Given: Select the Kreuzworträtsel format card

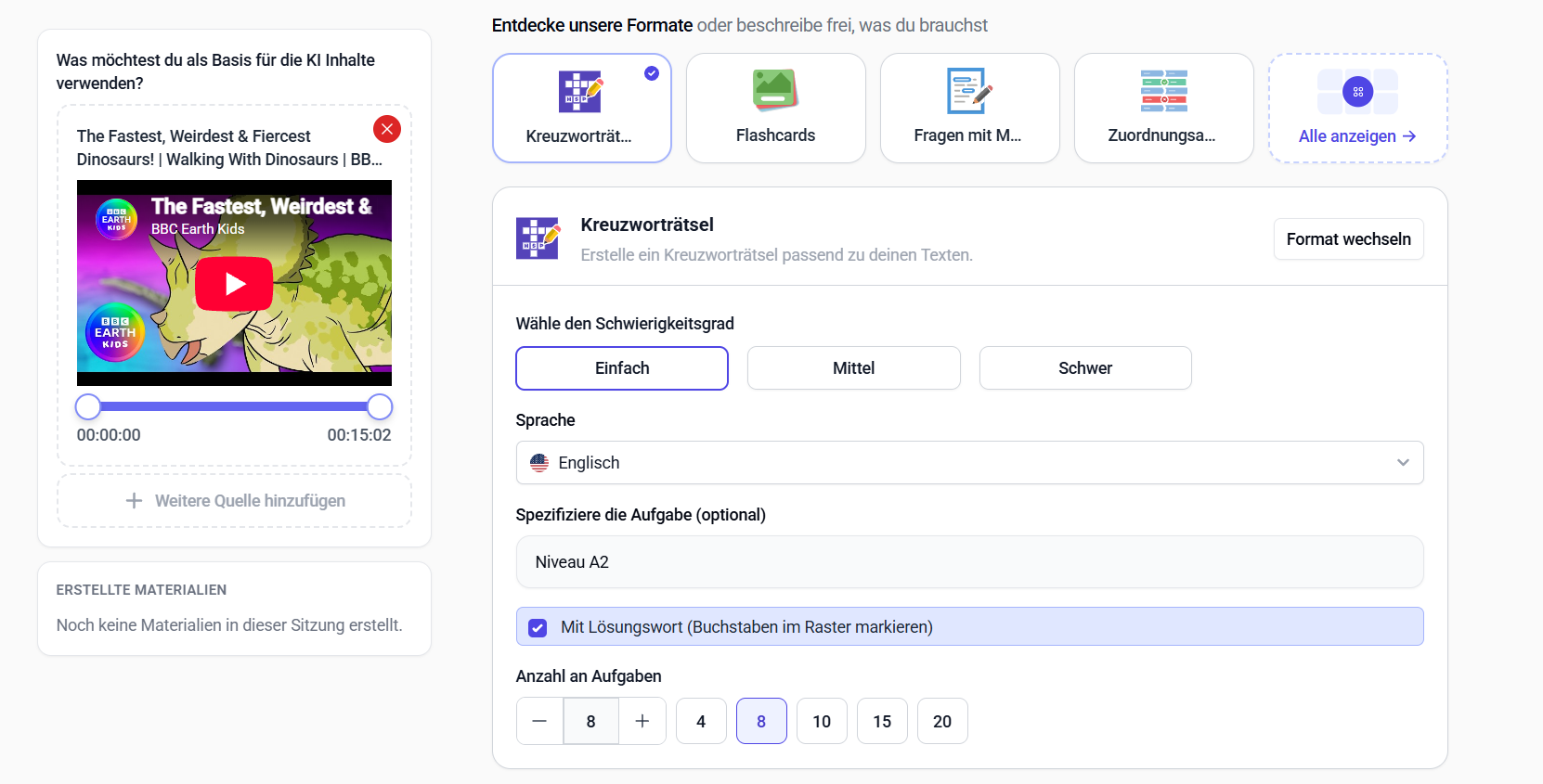Looking at the screenshot, I should click(x=581, y=108).
